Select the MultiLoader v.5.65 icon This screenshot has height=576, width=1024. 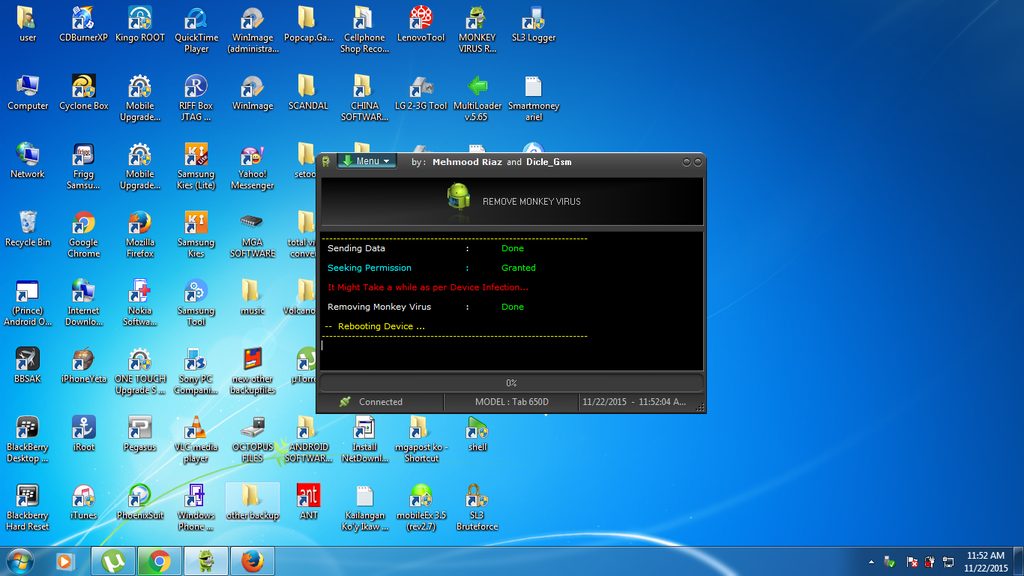coord(477,98)
